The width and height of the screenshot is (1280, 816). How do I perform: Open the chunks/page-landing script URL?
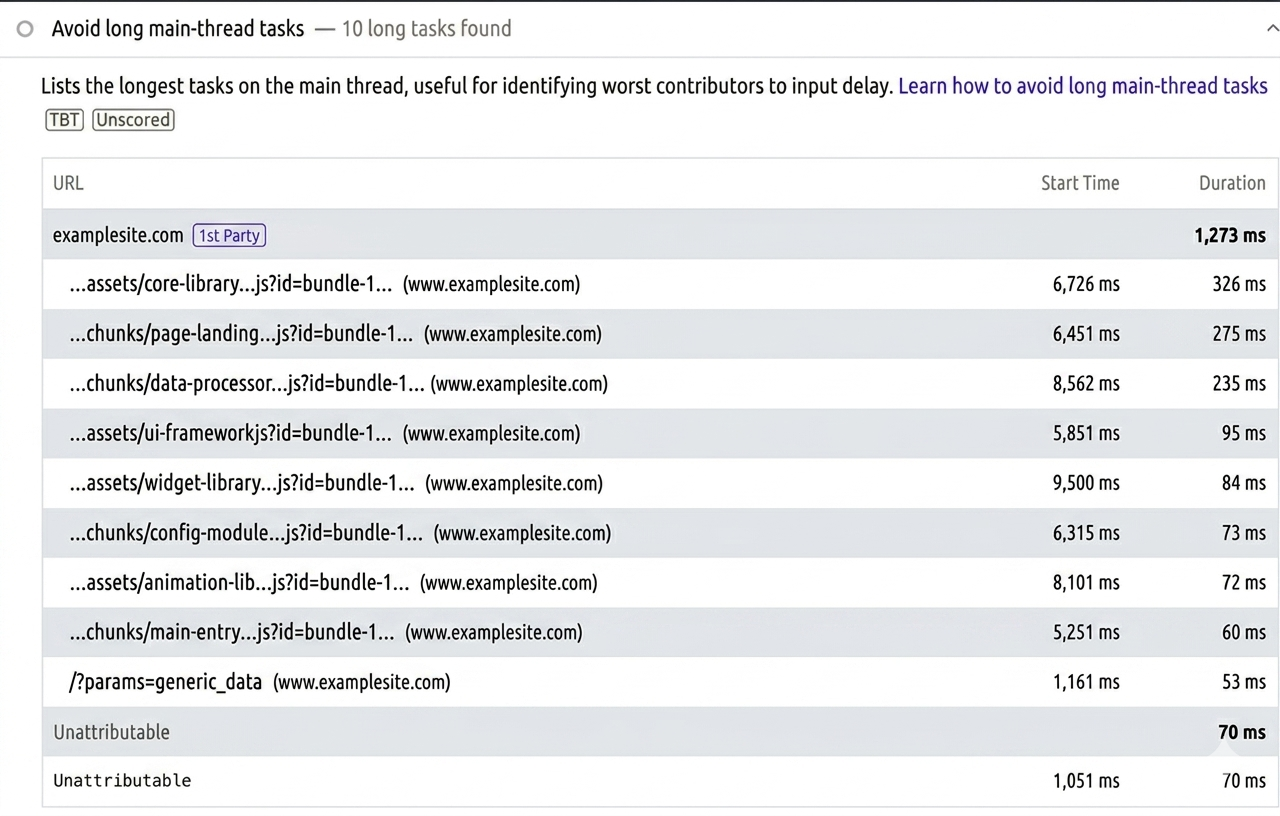[241, 334]
